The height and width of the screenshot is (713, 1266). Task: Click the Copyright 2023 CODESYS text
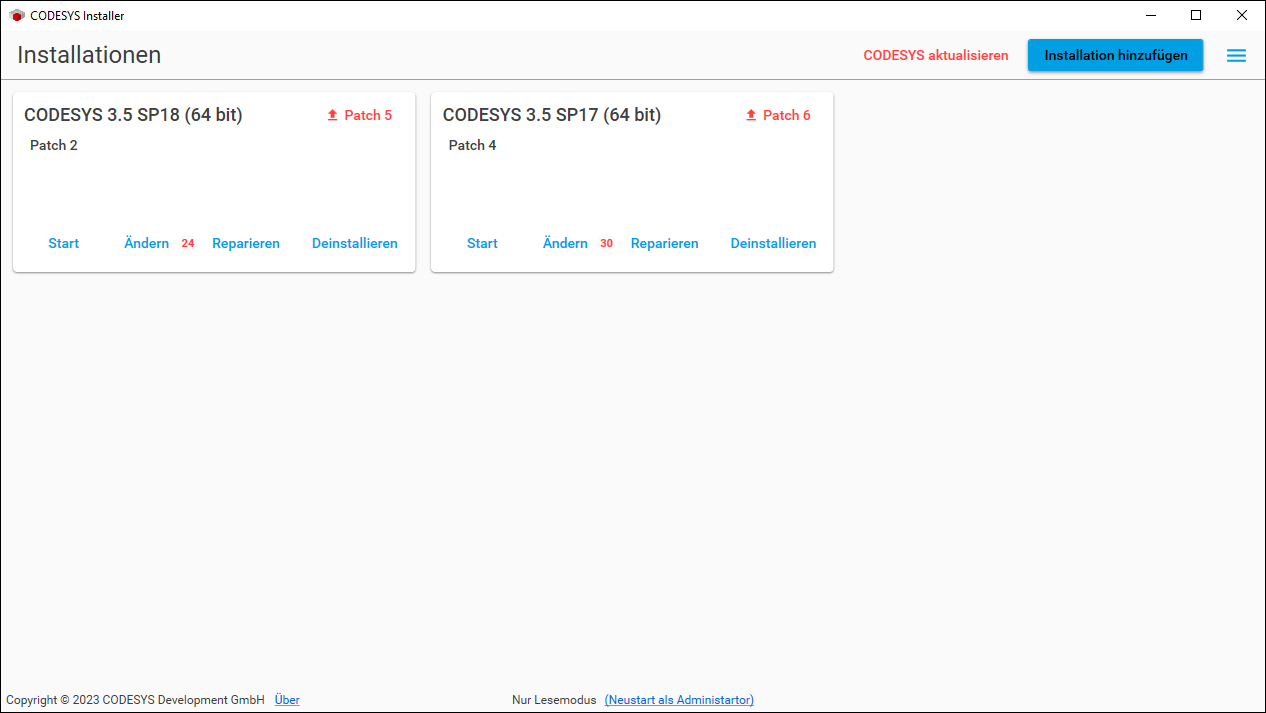point(135,700)
